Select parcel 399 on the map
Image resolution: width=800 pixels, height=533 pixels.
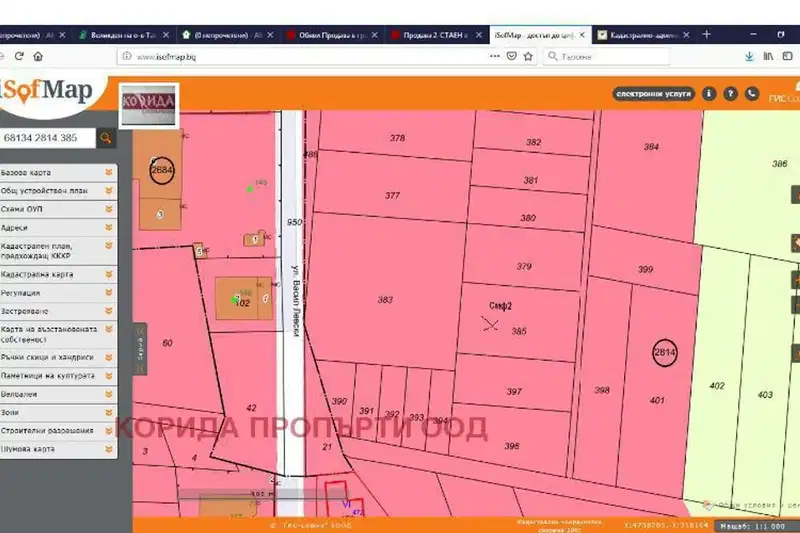click(x=645, y=269)
